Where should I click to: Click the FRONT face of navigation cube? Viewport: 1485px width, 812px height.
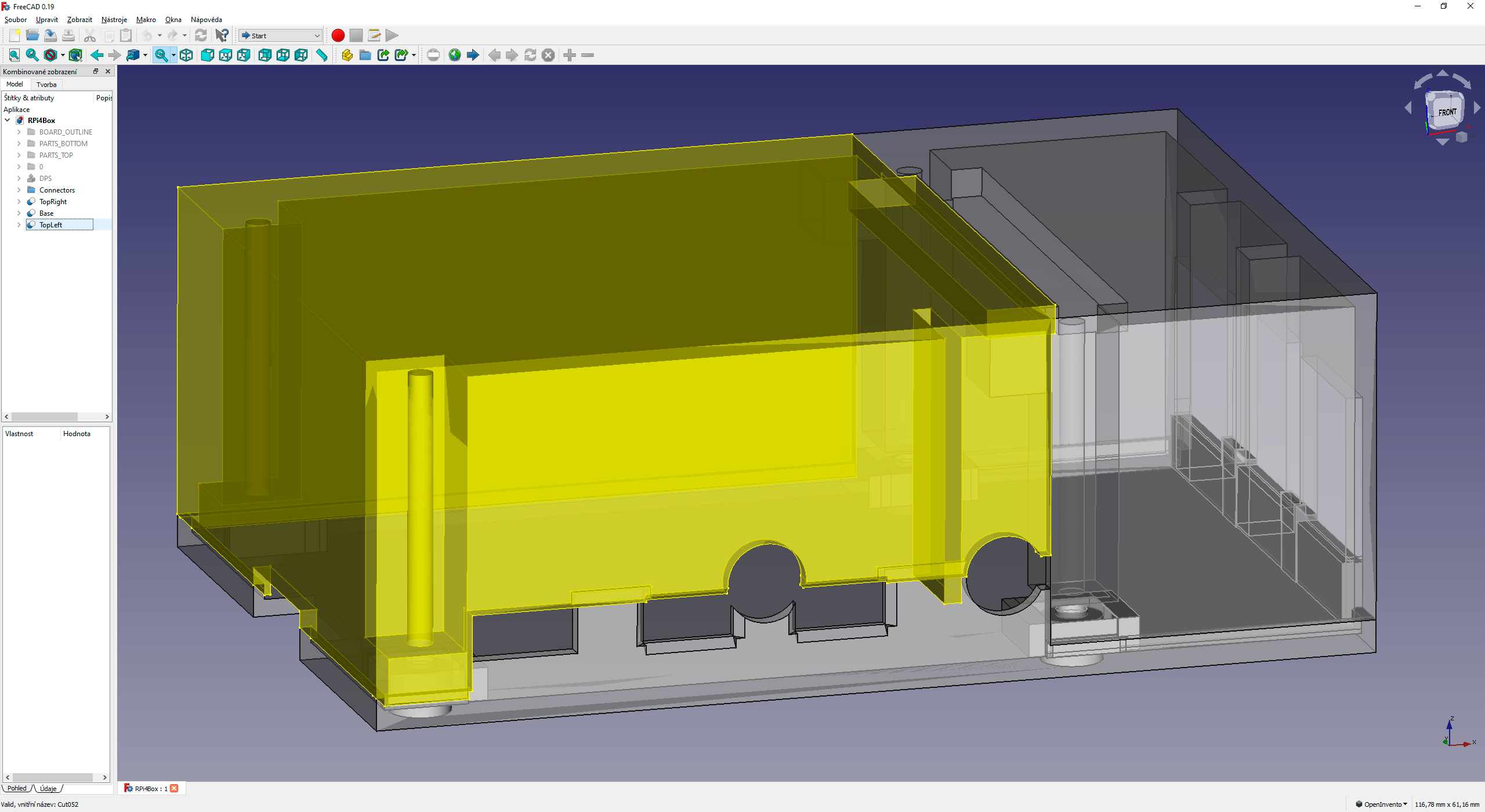(1447, 112)
